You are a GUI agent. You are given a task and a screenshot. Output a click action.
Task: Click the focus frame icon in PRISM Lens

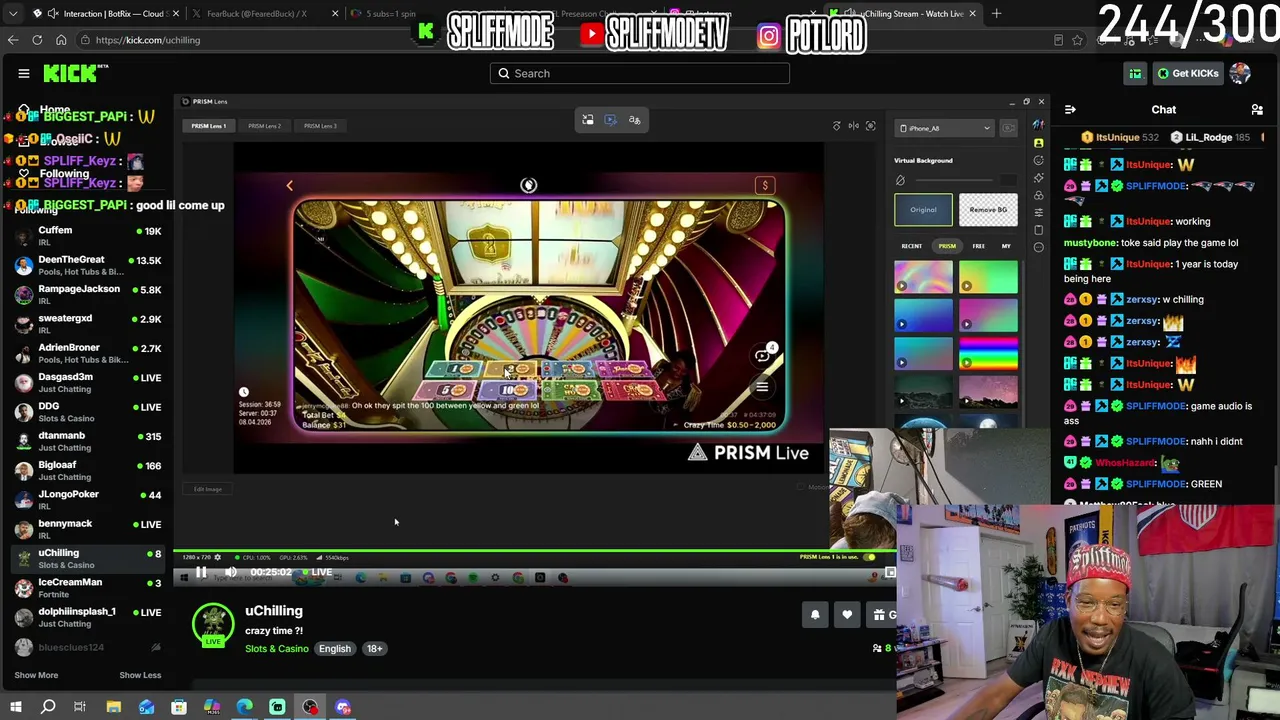[871, 126]
